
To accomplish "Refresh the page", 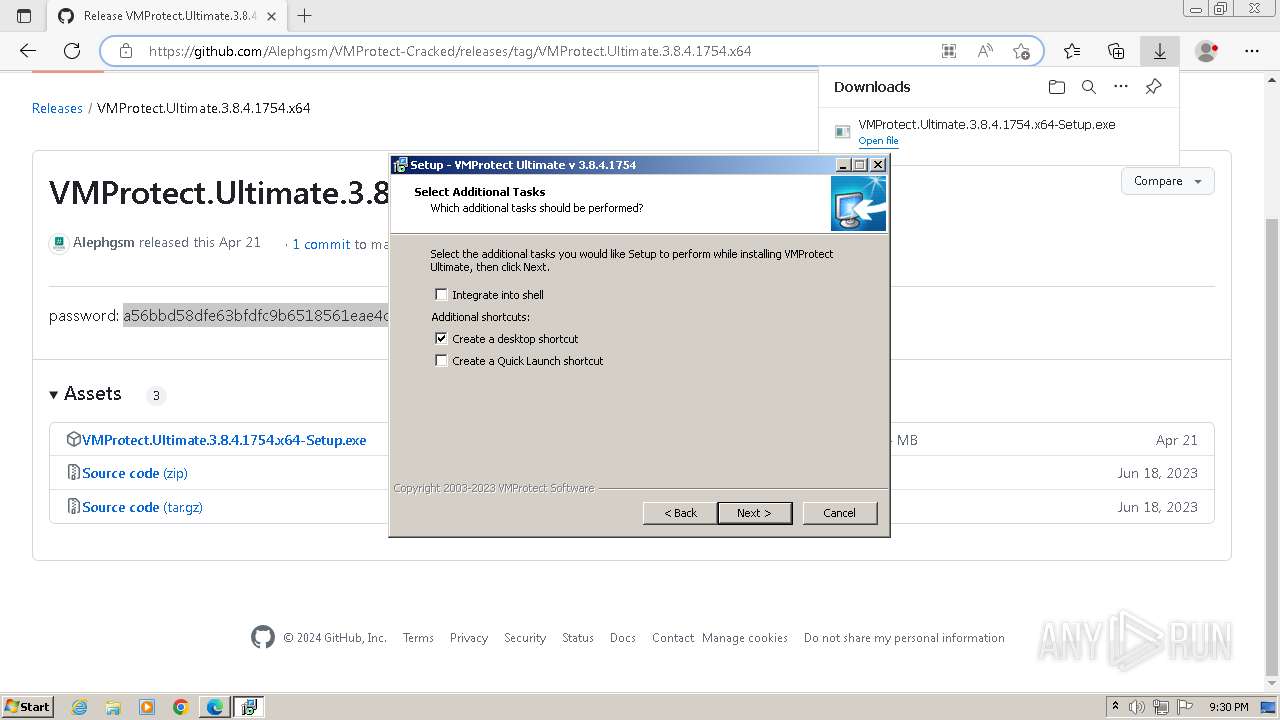I will tap(72, 51).
